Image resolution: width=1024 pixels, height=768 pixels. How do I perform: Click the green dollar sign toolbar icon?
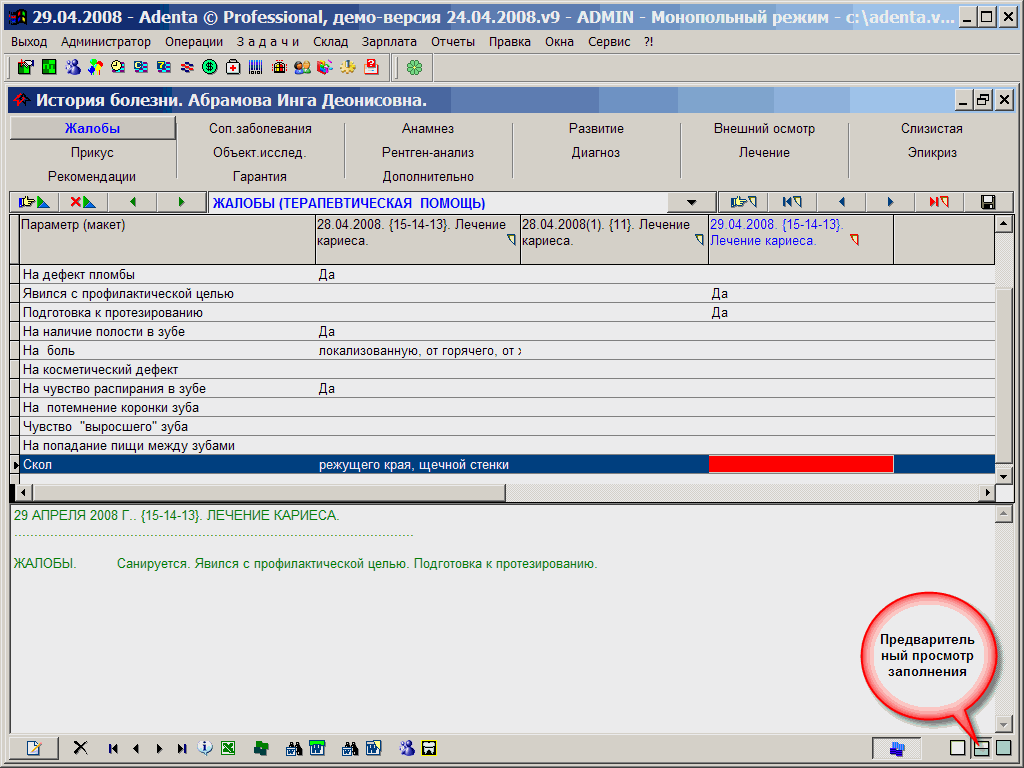click(210, 67)
